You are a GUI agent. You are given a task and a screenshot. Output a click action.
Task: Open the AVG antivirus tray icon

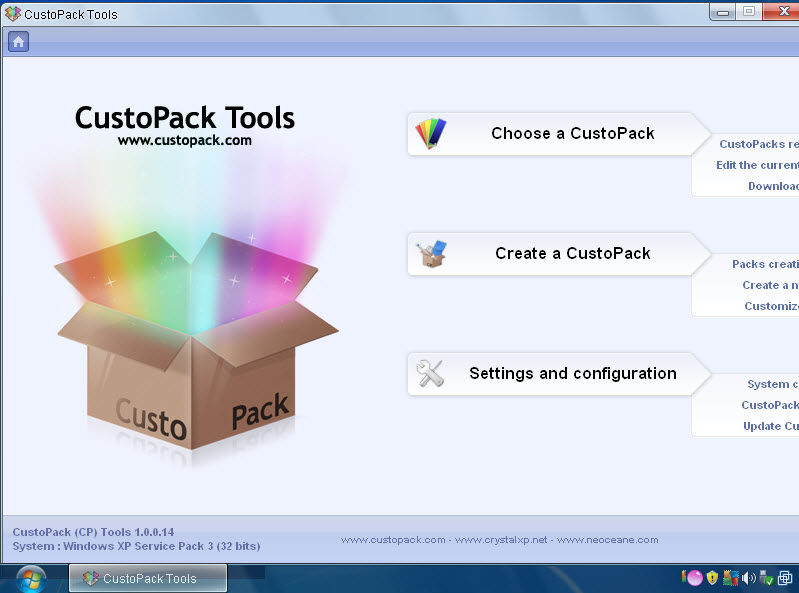731,578
